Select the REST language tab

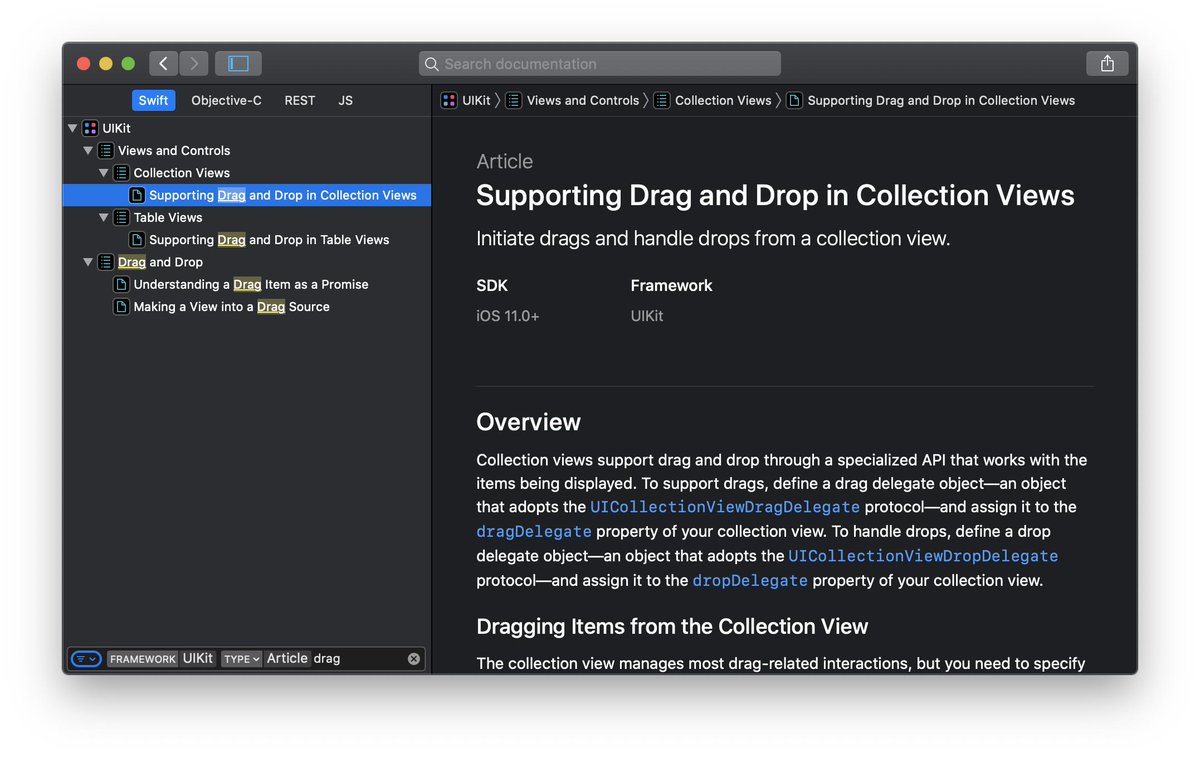pos(299,100)
